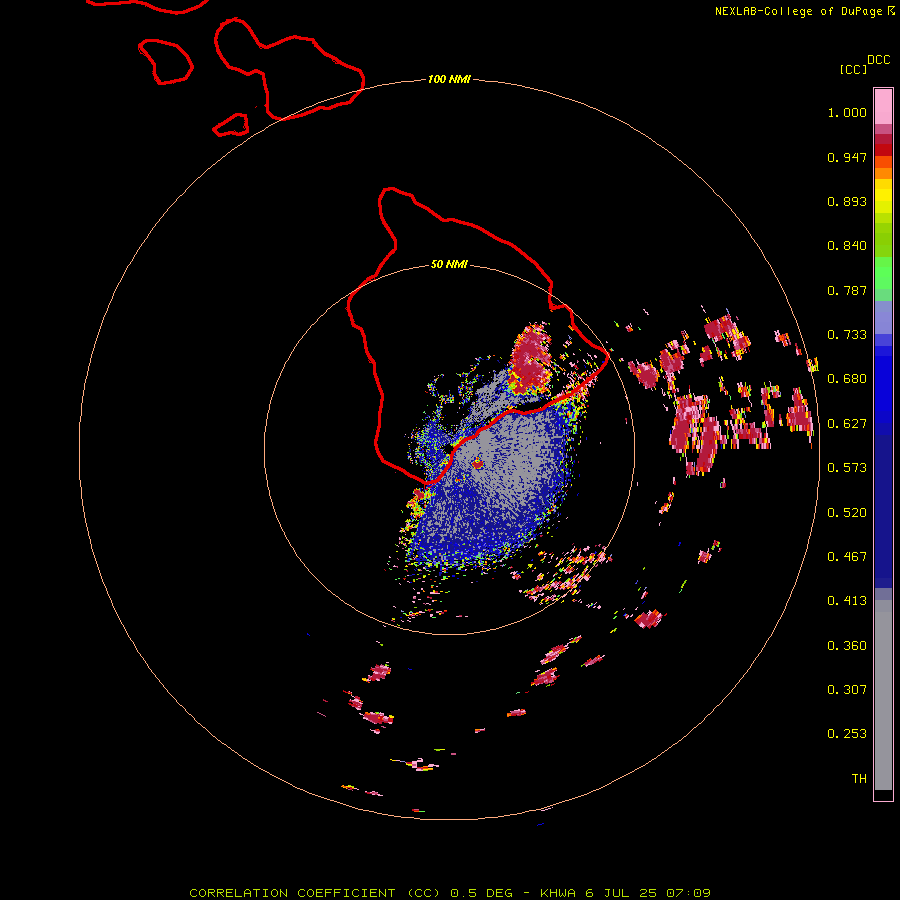This screenshot has width=900, height=900.
Task: Click the 0.947 scale value
Action: (847, 157)
